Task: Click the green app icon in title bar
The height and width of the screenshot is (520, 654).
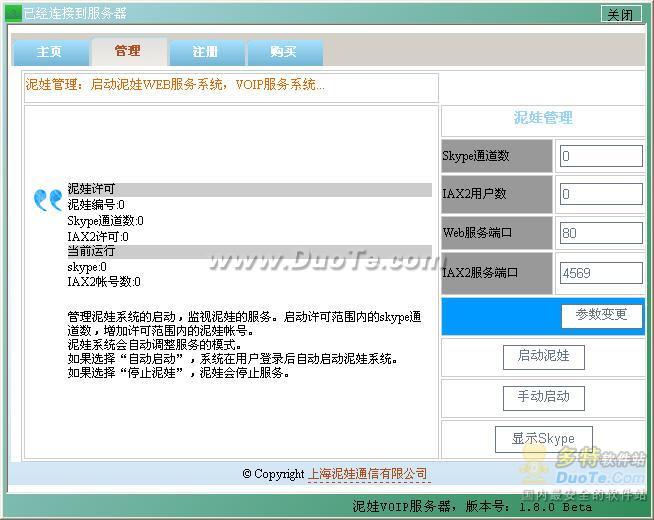Action: (13, 14)
